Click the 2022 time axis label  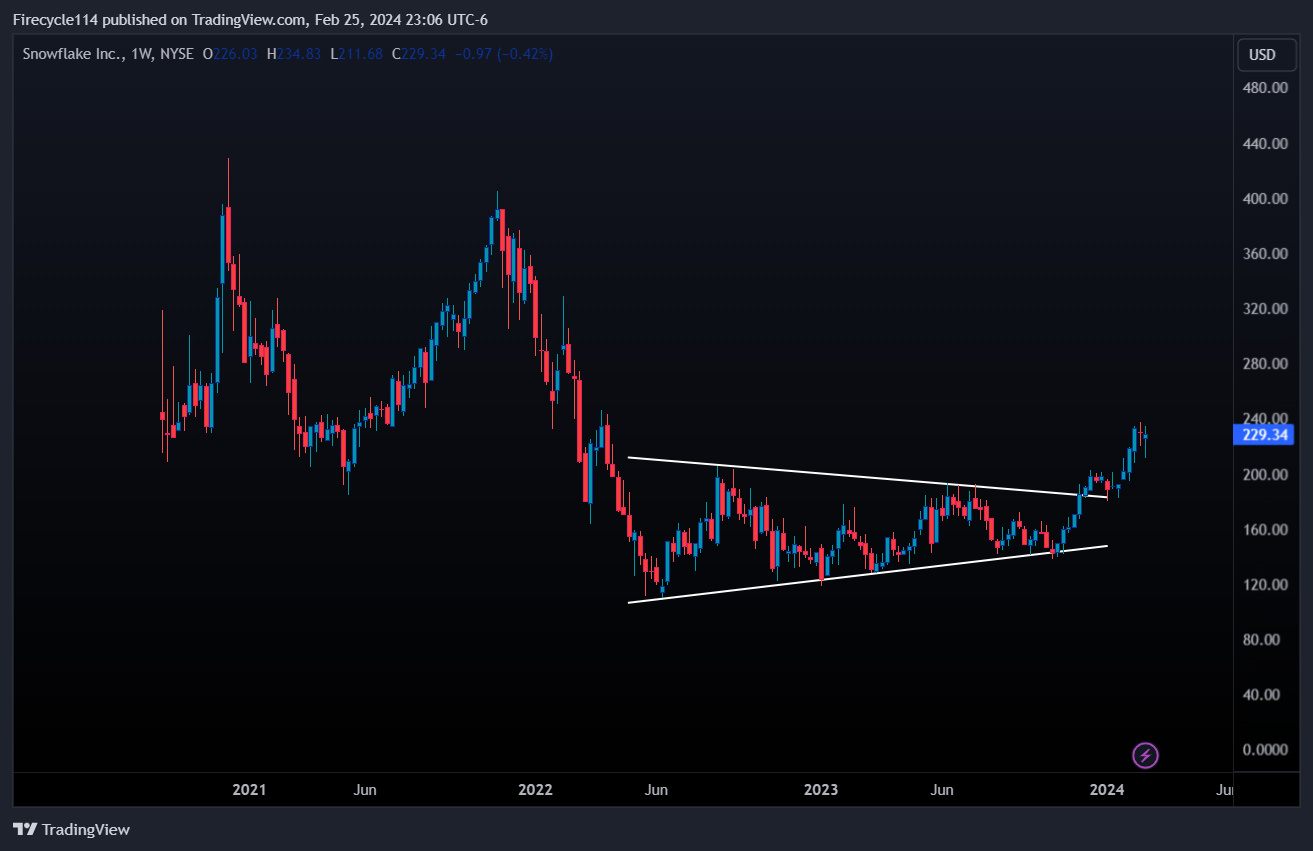click(535, 790)
